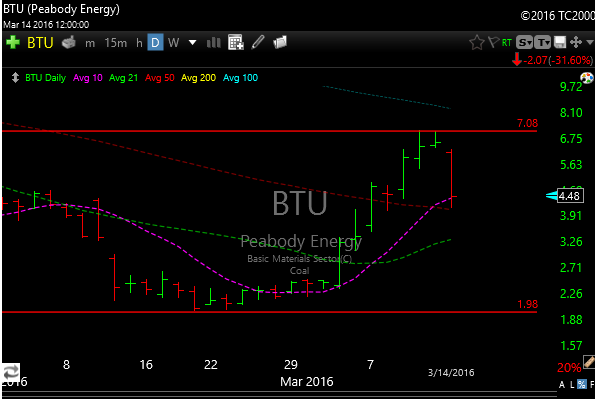Screen dimensions: 595x399
Task: Click the '29' date axis label
Action: [x=291, y=364]
